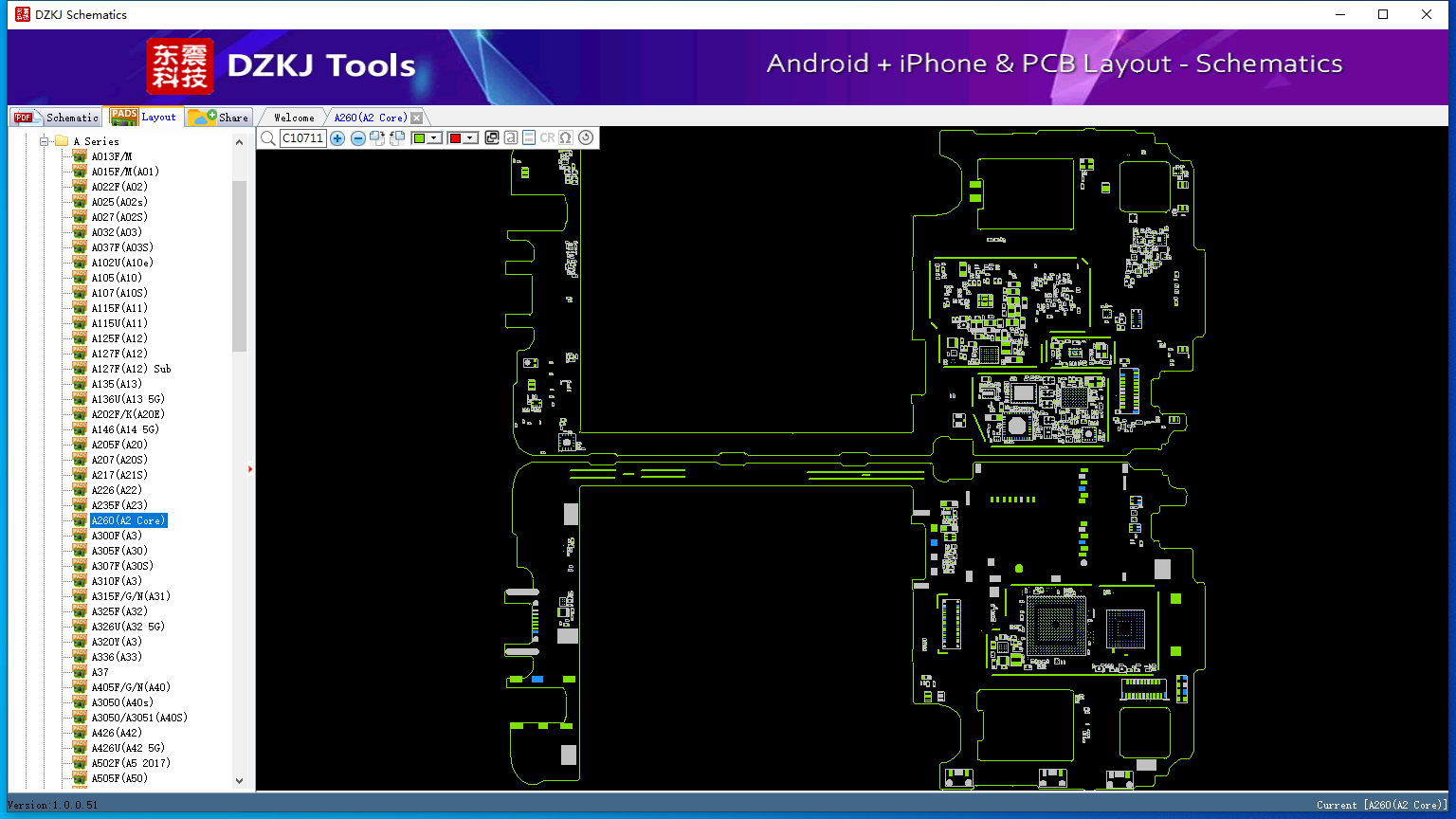1456x819 pixels.
Task: Open A426U(A42 5G) layout
Action: [x=128, y=748]
